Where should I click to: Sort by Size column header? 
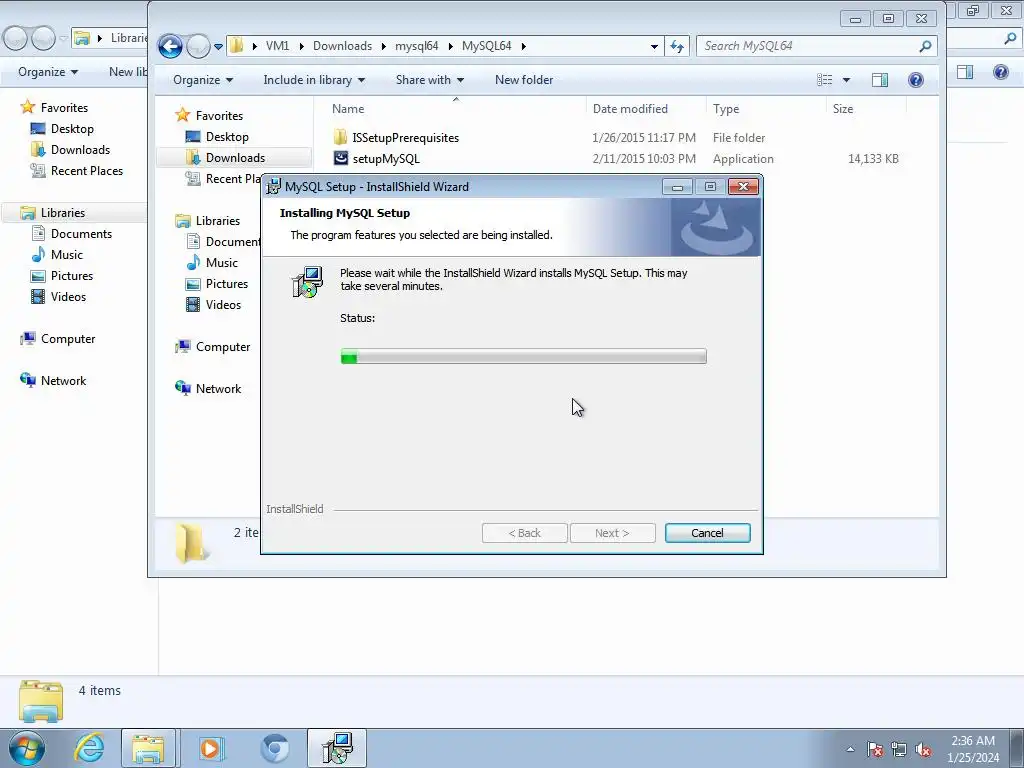[x=842, y=109]
